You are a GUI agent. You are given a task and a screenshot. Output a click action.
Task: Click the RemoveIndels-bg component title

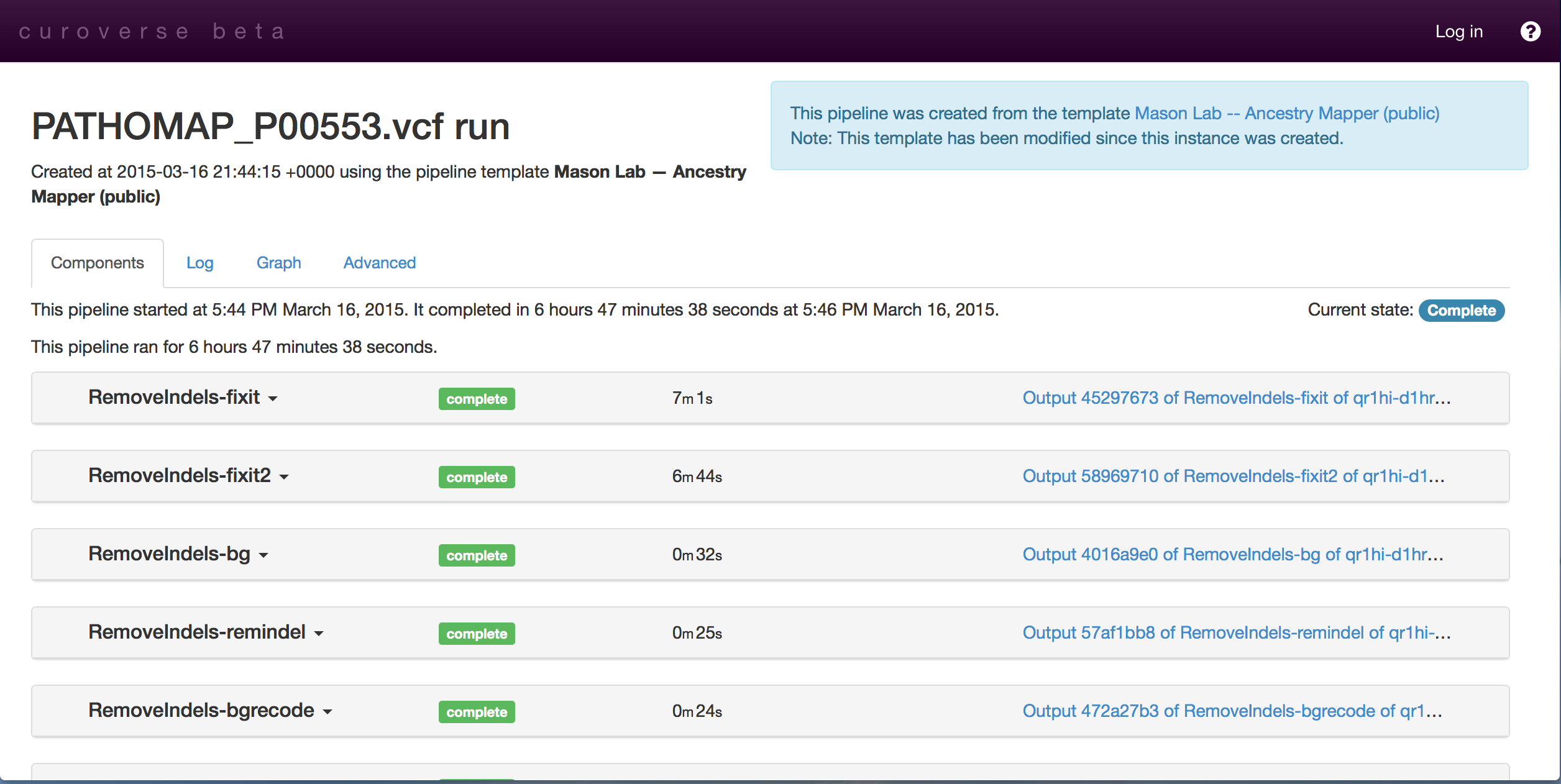click(x=169, y=554)
